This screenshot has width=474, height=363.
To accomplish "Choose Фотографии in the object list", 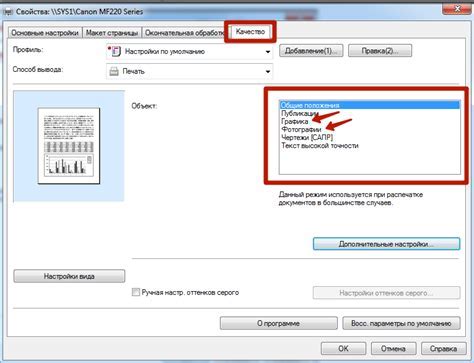I will (x=370, y=129).
